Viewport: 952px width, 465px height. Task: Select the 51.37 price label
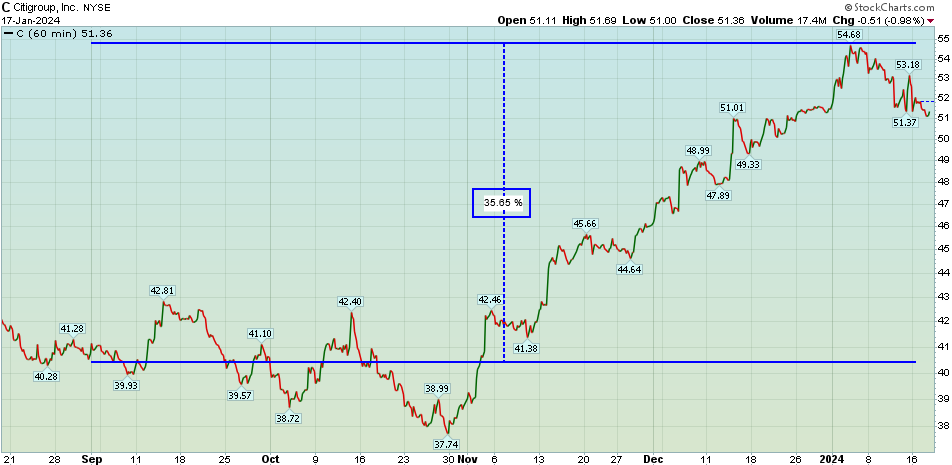coord(905,123)
